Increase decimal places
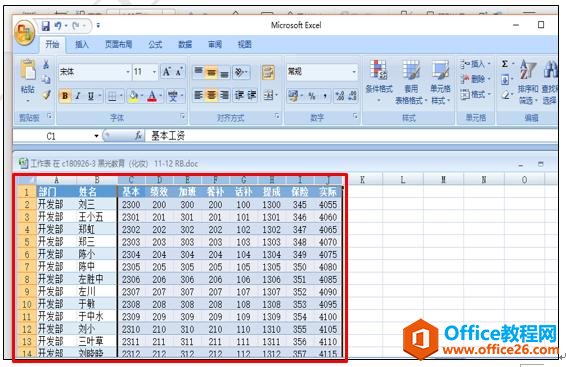 tap(340, 96)
